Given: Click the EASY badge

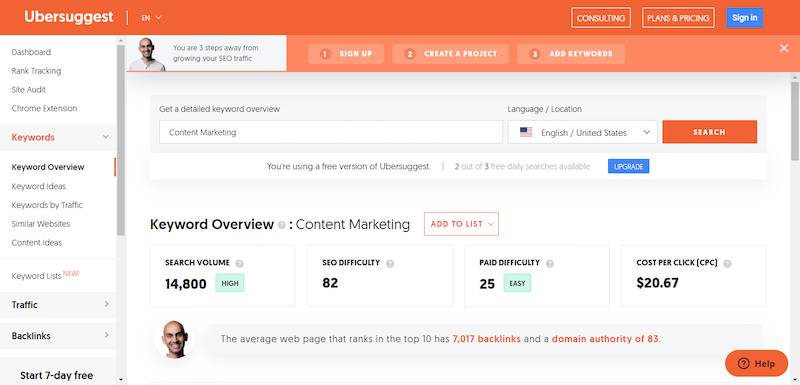Looking at the screenshot, I should click(517, 283).
